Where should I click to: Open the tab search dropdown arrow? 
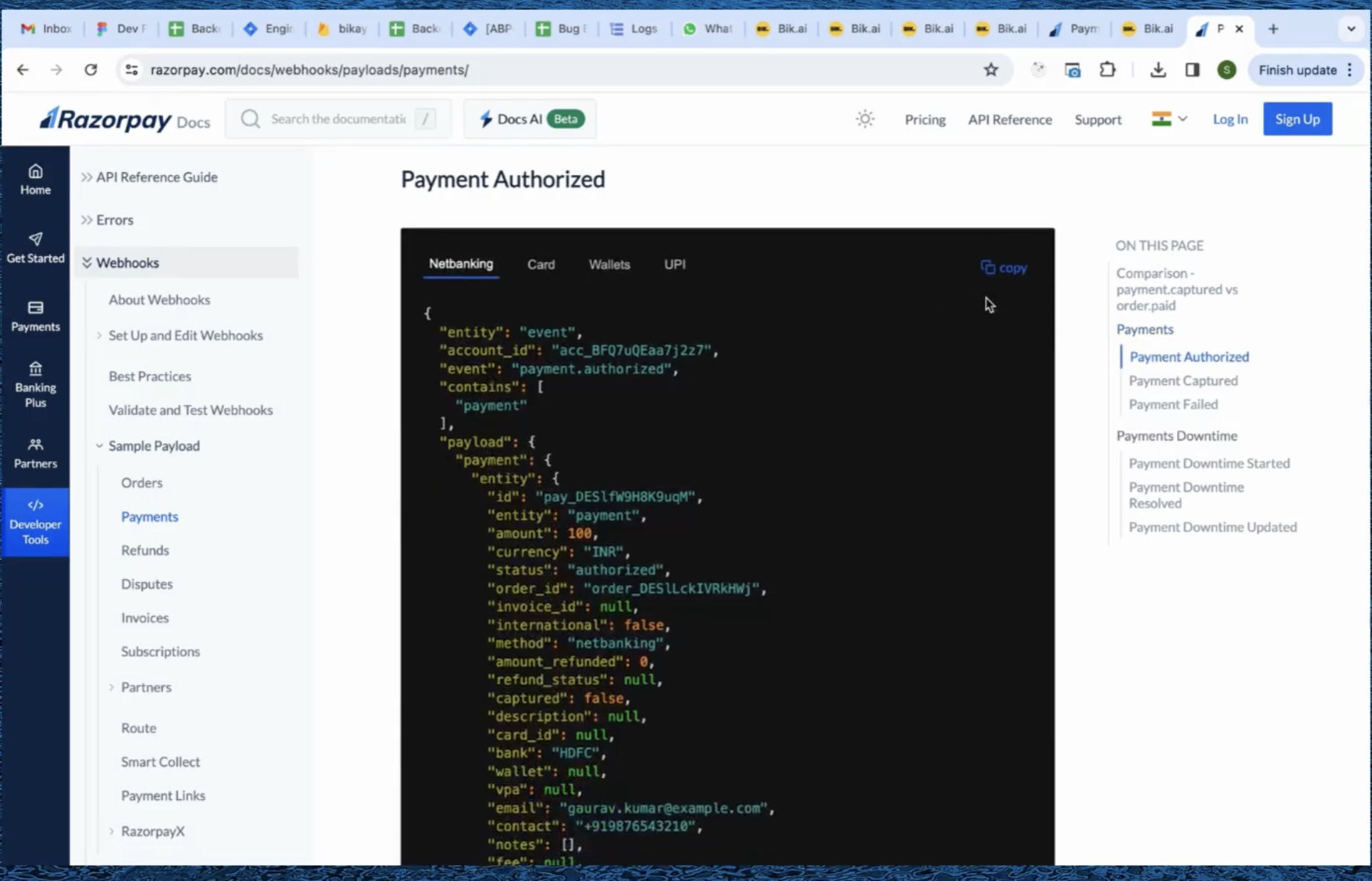[1351, 28]
